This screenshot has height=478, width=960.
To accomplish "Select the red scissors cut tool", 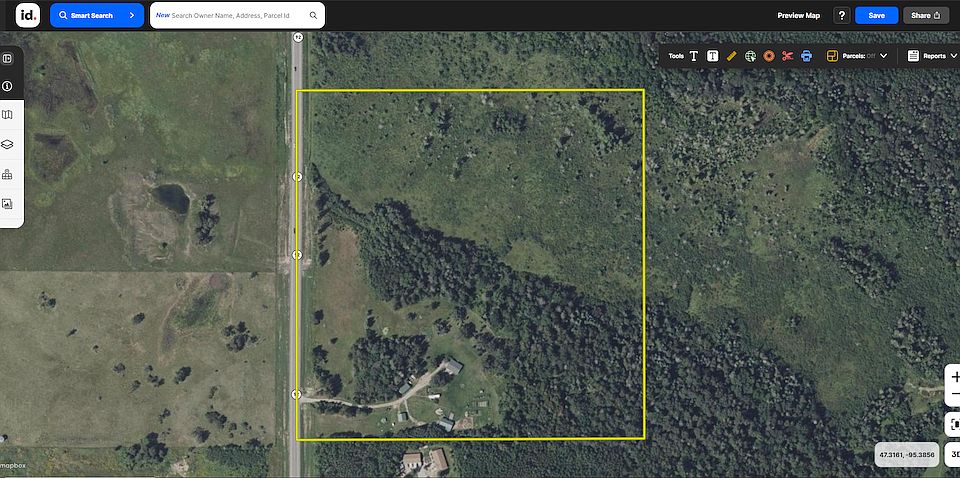I will pyautogui.click(x=787, y=56).
